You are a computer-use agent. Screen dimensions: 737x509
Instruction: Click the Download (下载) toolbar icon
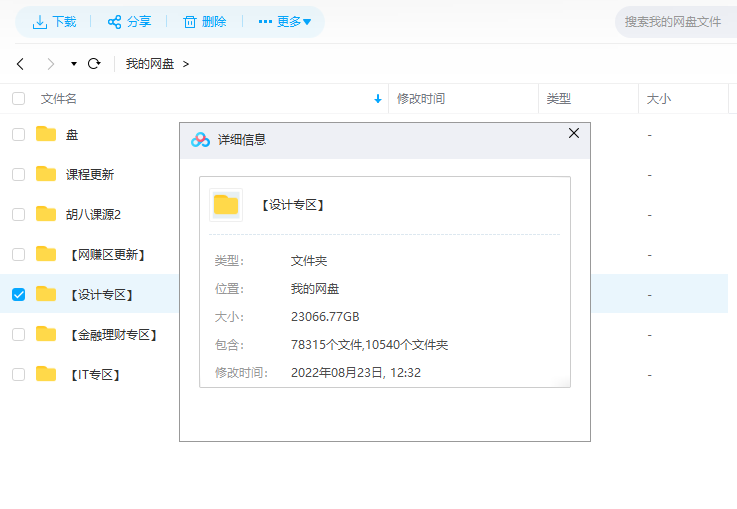[x=40, y=21]
